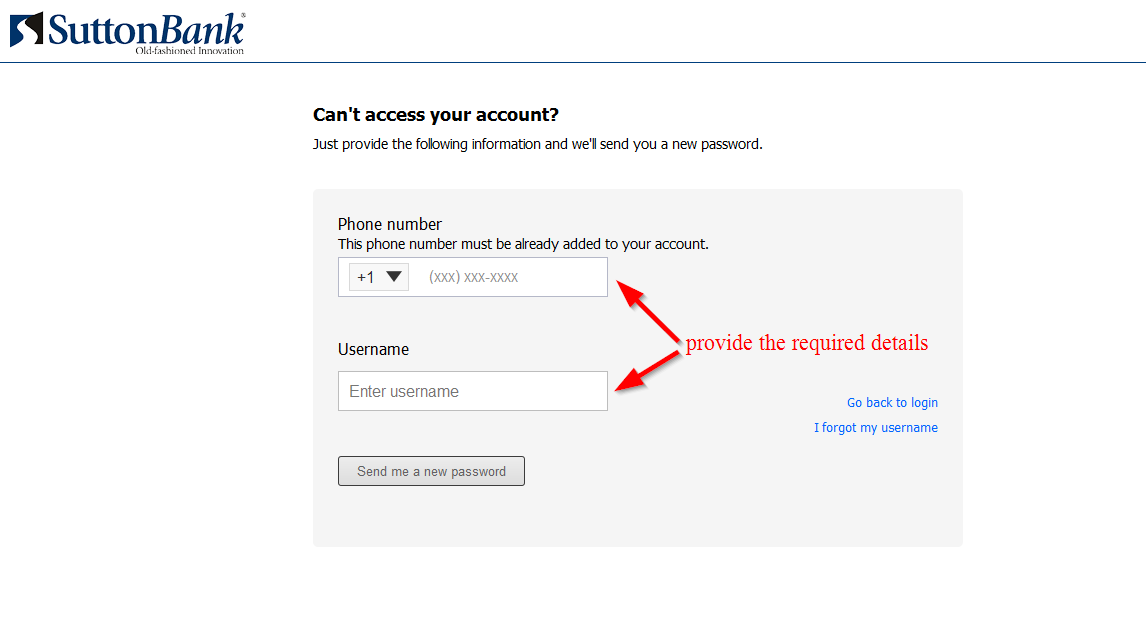1146x633 pixels.
Task: Open the I forgot my username link
Action: tap(876, 428)
